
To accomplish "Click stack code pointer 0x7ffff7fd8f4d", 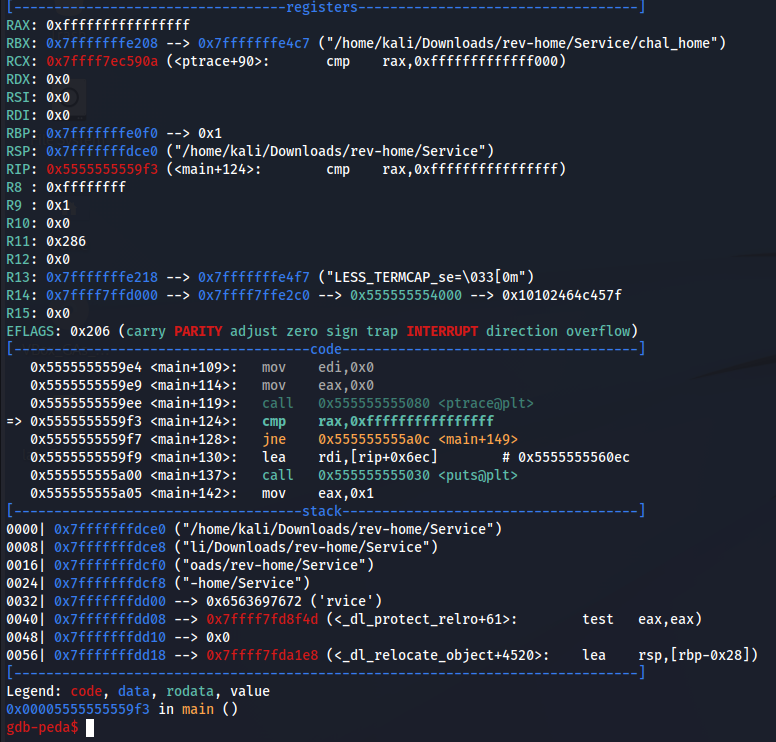I will point(262,619).
